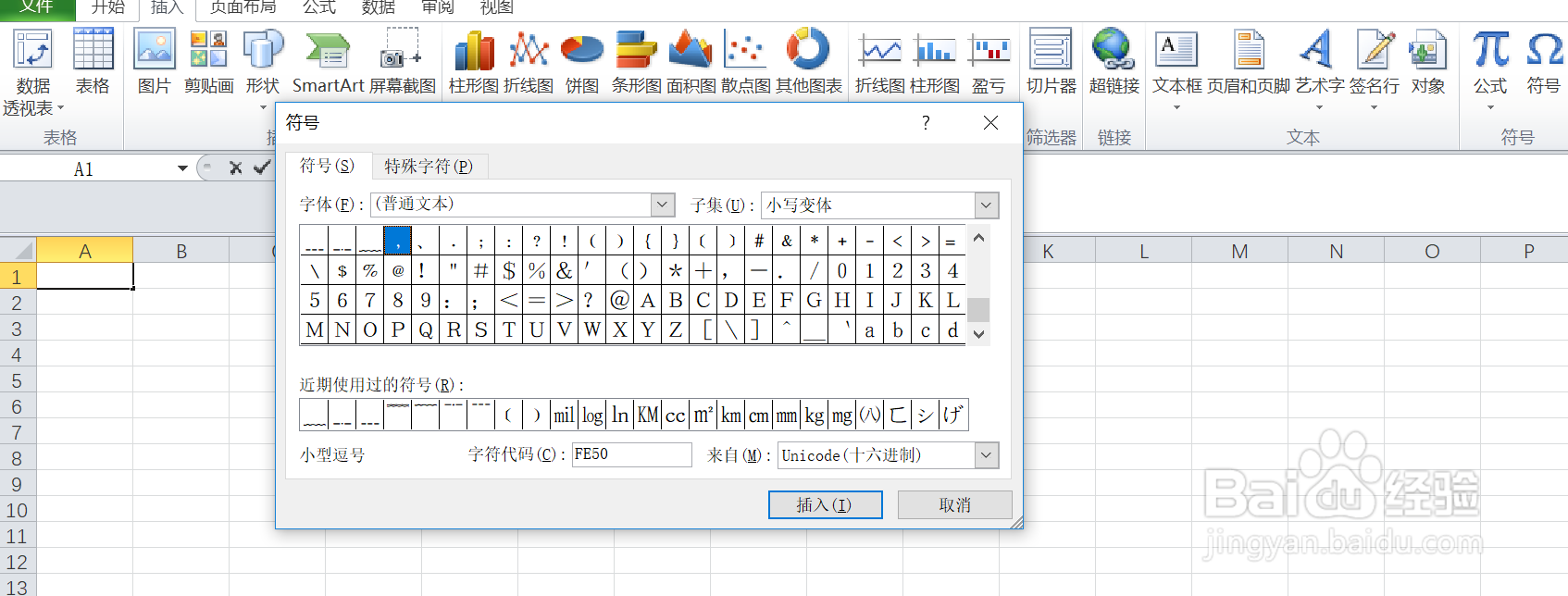Open the Font (字体) dropdown
Viewport: 1568px width, 596px height.
663,205
